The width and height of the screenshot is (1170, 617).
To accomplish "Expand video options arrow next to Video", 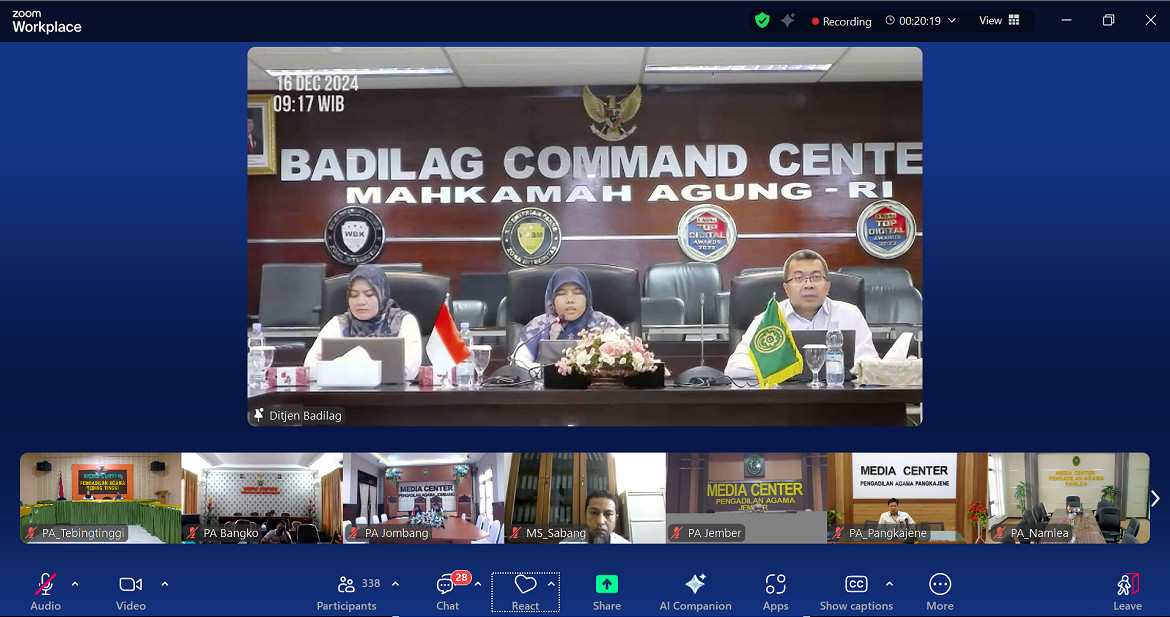I will pos(165,584).
